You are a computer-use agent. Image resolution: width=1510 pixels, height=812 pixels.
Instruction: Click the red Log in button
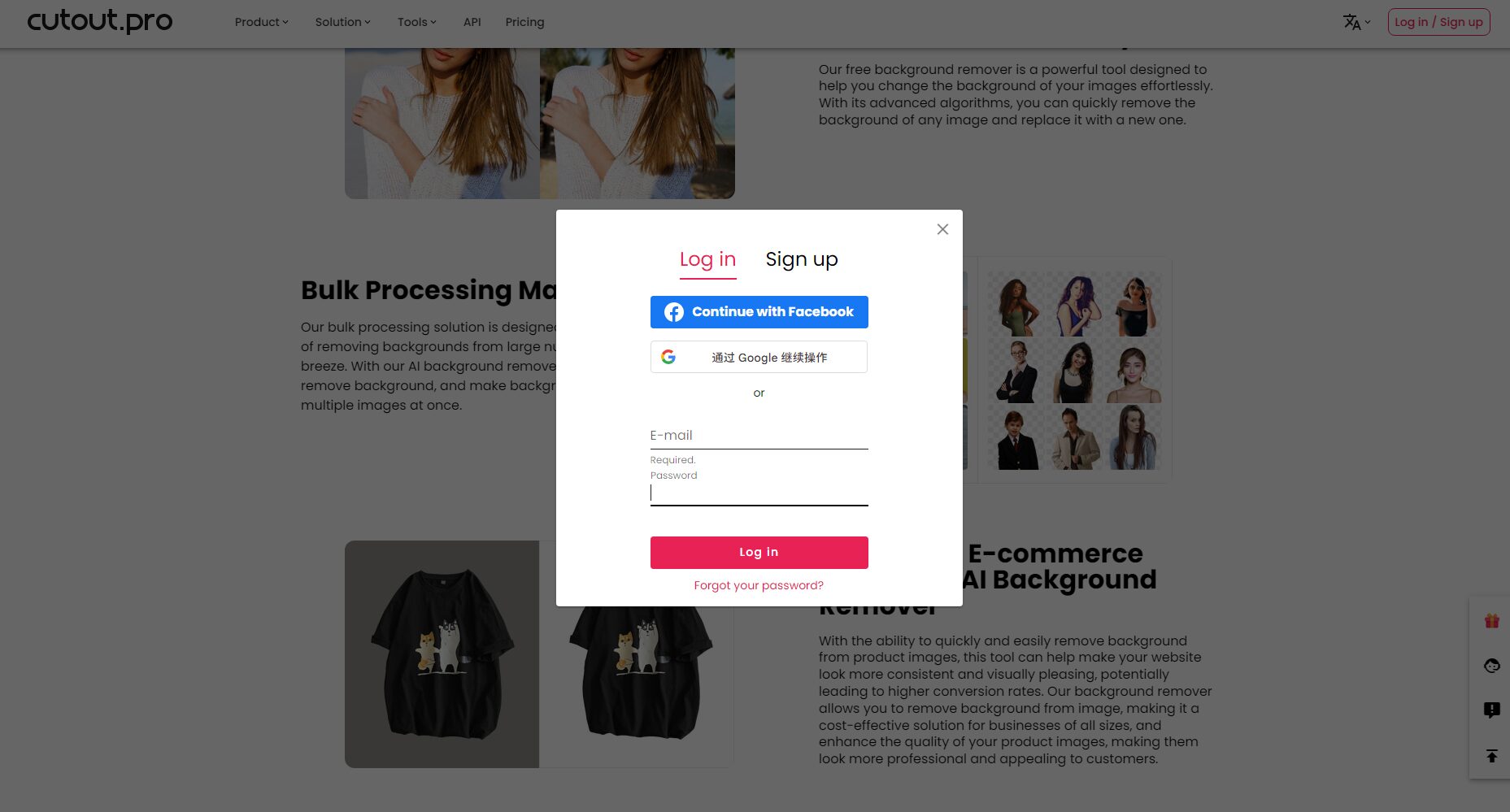[759, 553]
